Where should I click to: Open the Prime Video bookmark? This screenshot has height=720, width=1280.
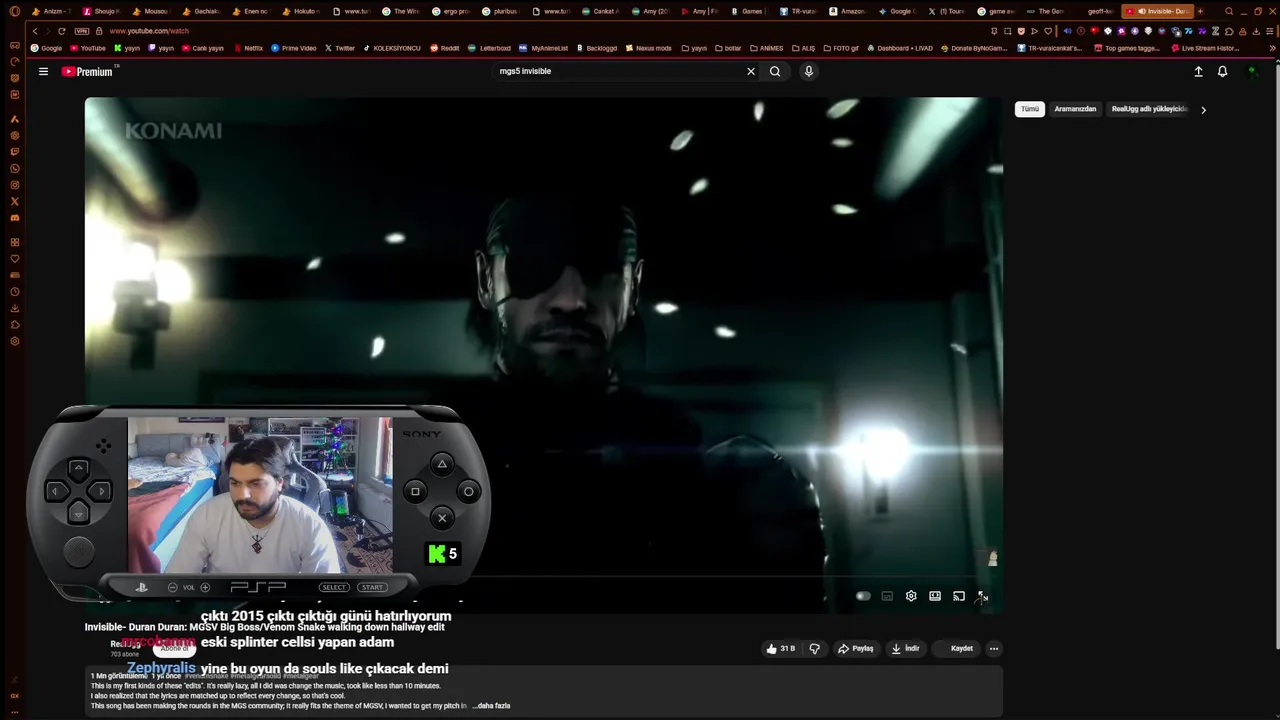pyautogui.click(x=294, y=48)
